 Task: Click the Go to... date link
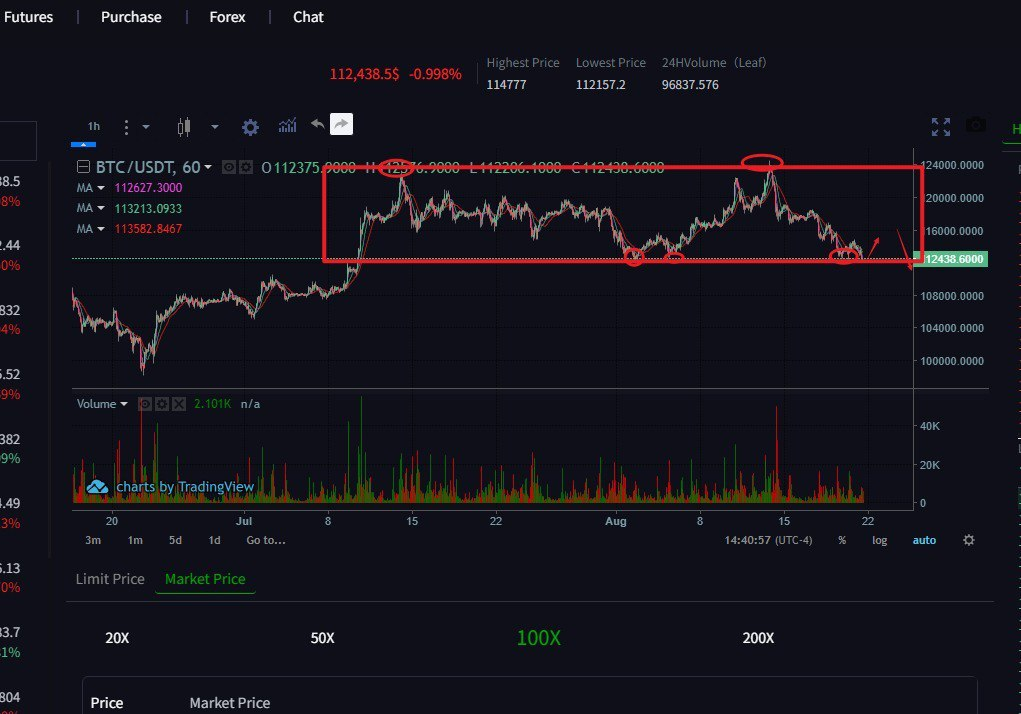266,540
